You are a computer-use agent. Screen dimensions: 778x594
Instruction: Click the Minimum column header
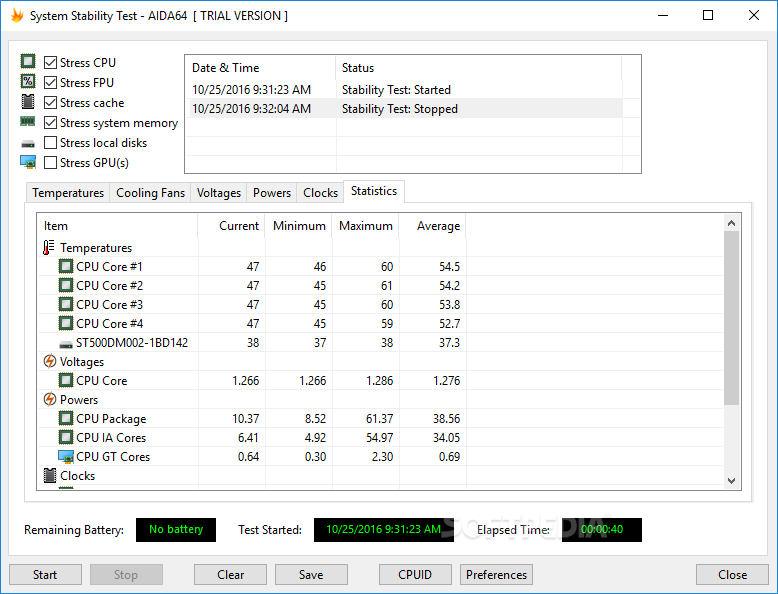click(x=299, y=226)
